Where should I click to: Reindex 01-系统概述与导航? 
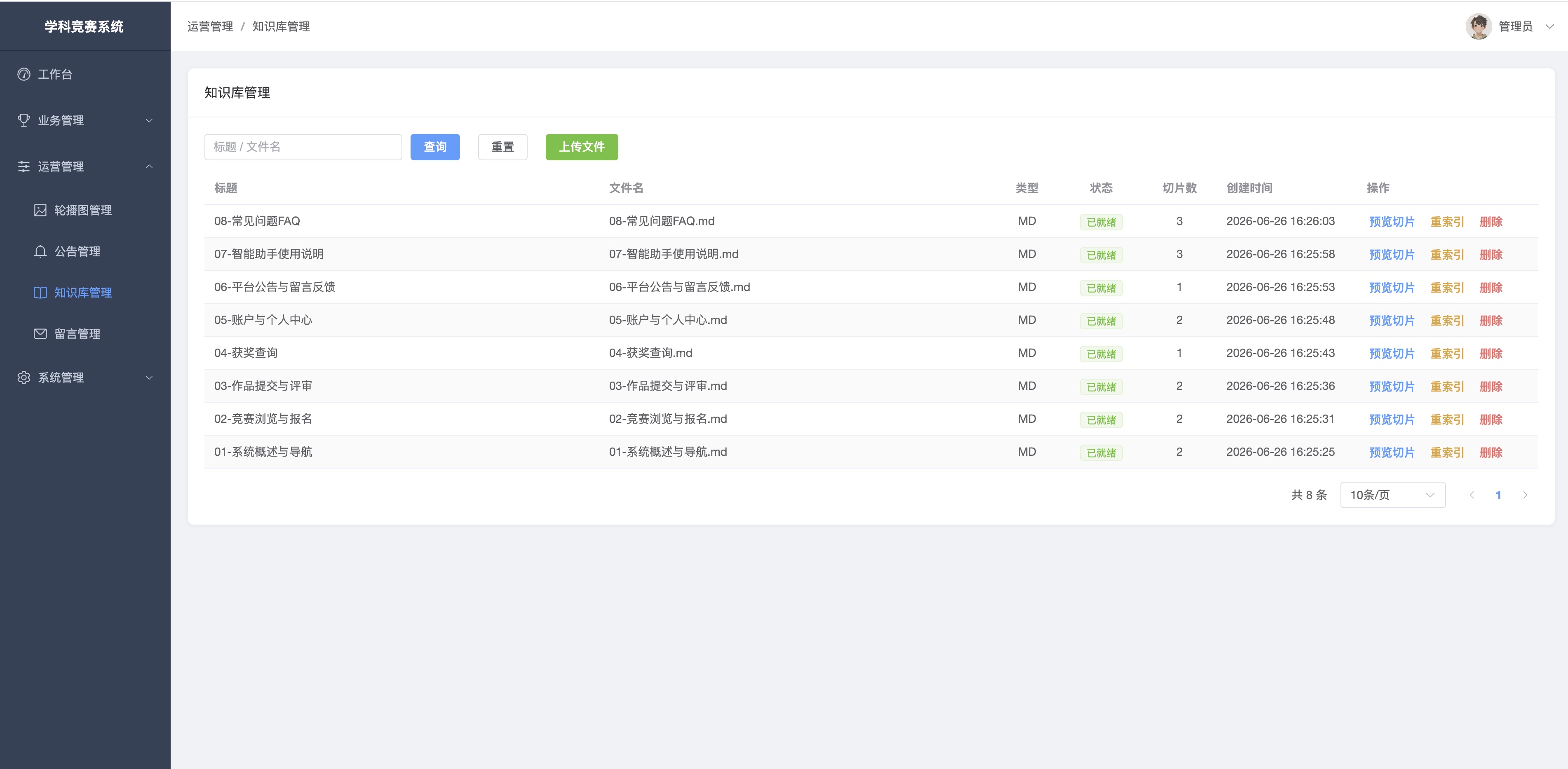point(1447,452)
